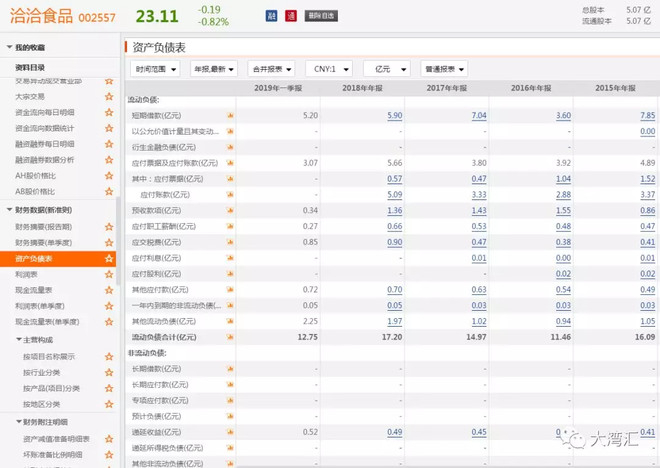Click the 2019年一季报 column header
Viewport: 660px width, 468px height.
[278, 88]
